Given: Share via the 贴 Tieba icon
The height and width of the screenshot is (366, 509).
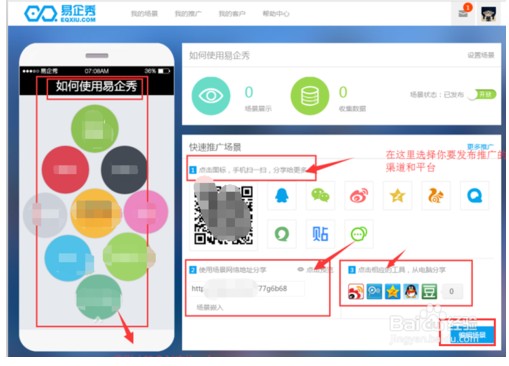Looking at the screenshot, I should [320, 234].
